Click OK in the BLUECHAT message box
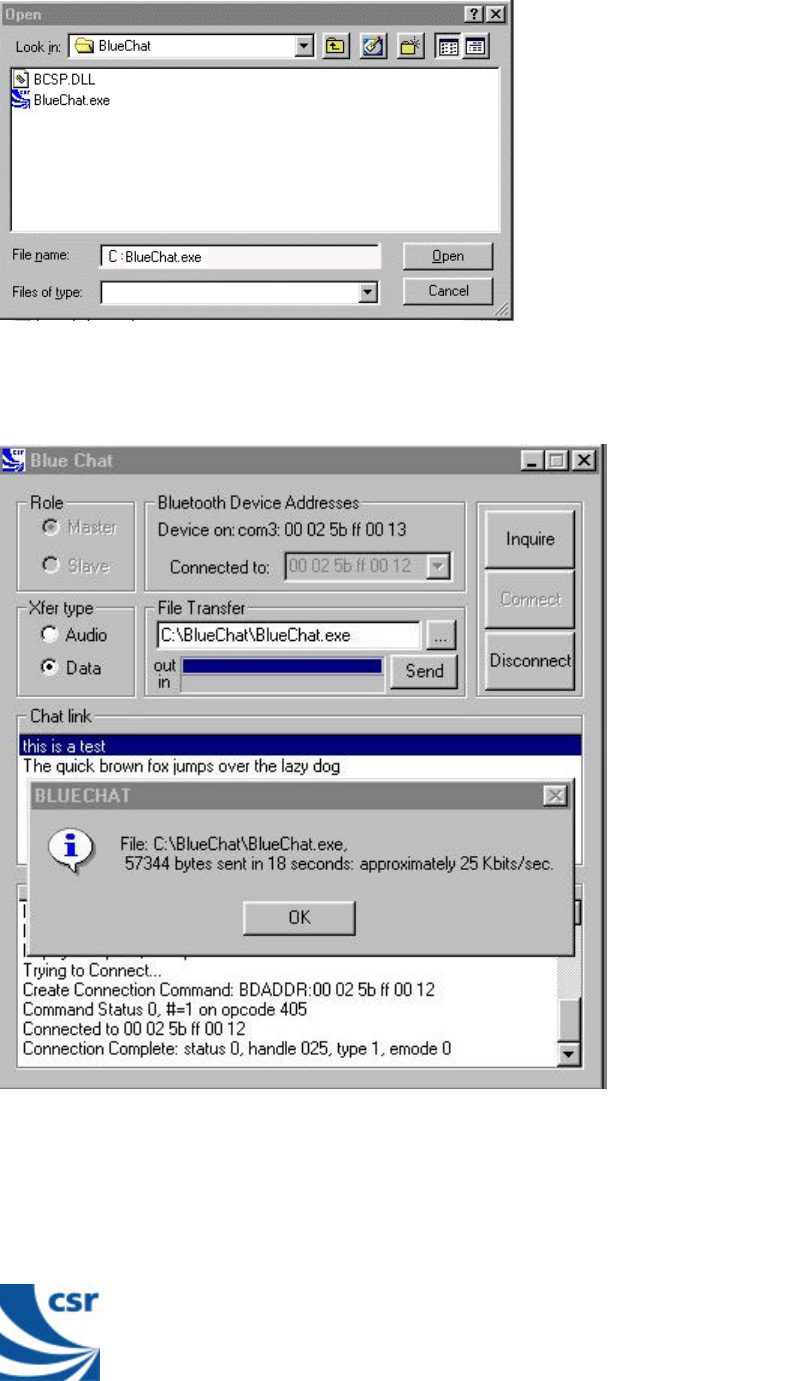This screenshot has width=810, height=1381. tap(299, 917)
